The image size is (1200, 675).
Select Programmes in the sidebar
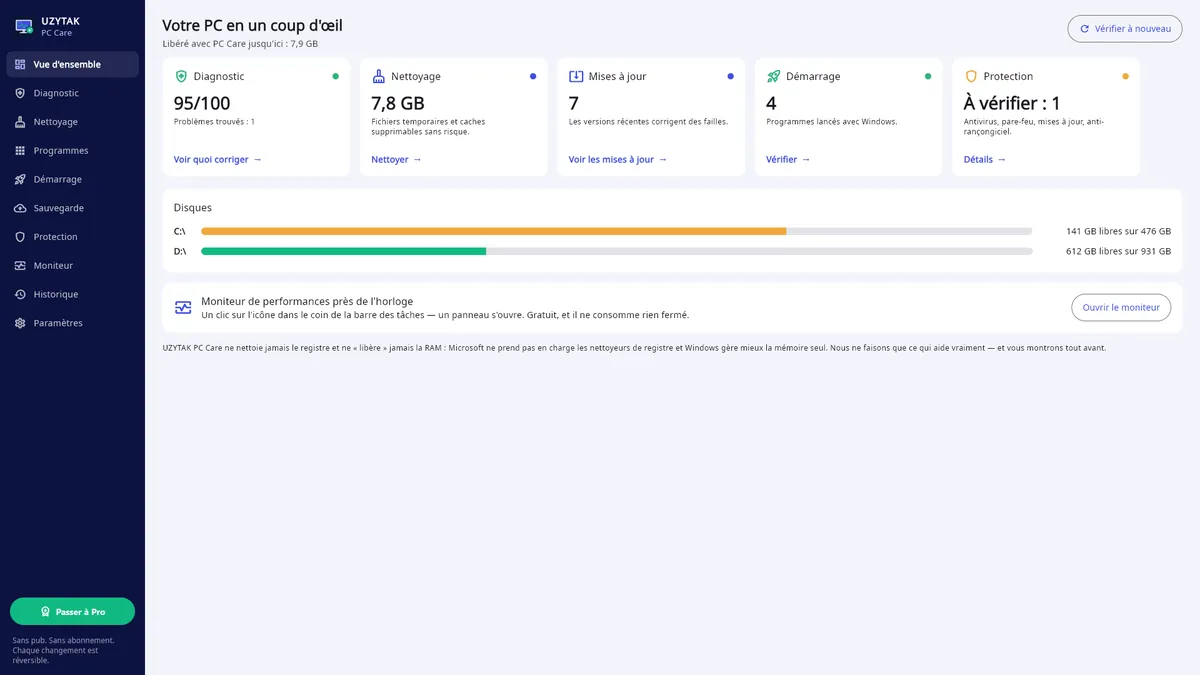pyautogui.click(x=72, y=151)
